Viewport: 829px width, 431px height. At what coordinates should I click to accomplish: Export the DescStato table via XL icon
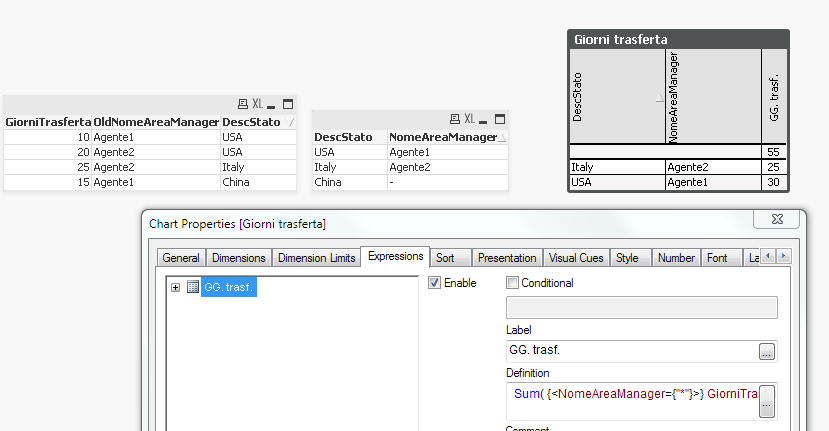(470, 119)
